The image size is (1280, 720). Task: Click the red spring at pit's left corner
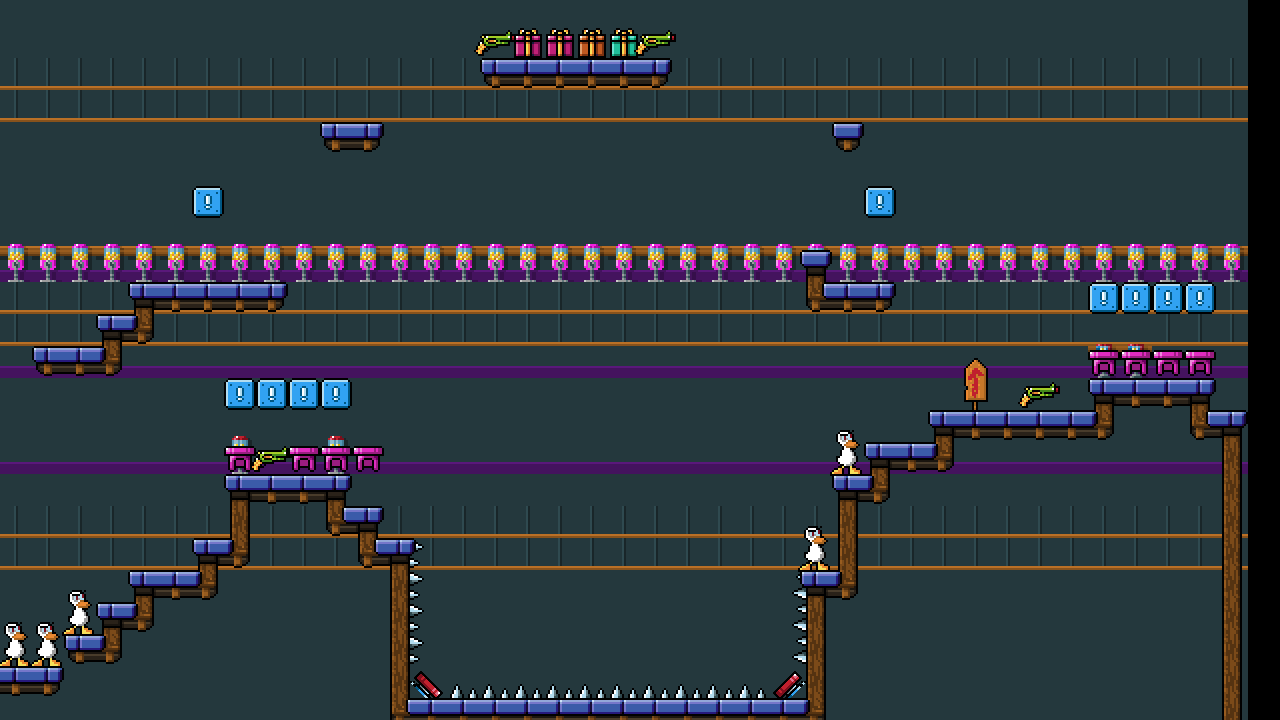coord(428,686)
